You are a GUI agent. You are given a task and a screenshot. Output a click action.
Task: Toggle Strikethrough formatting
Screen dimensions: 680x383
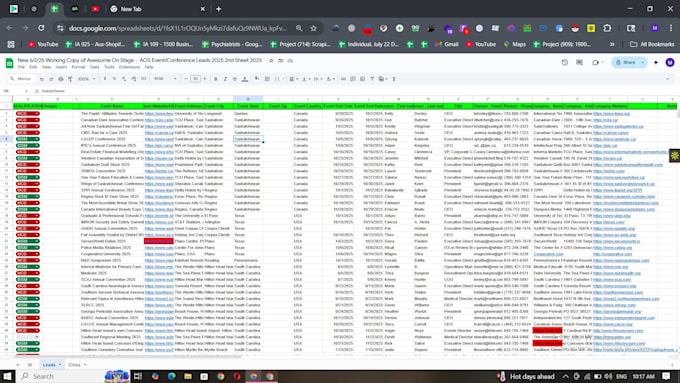click(x=235, y=79)
